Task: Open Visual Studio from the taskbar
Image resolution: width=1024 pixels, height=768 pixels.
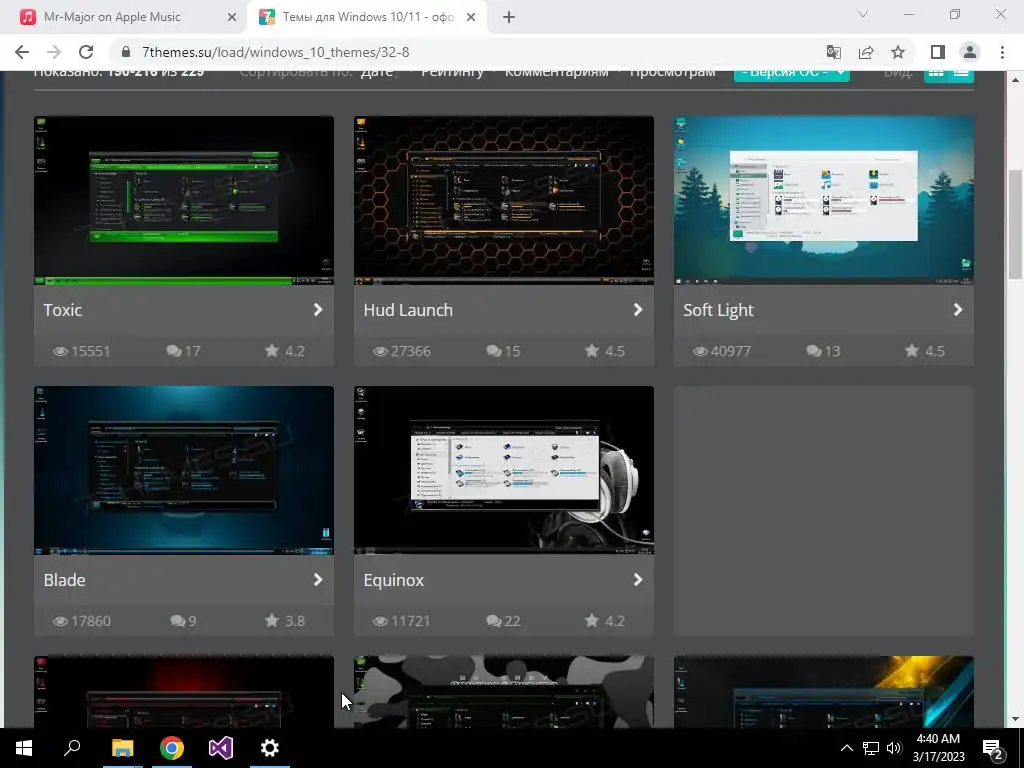Action: 221,748
